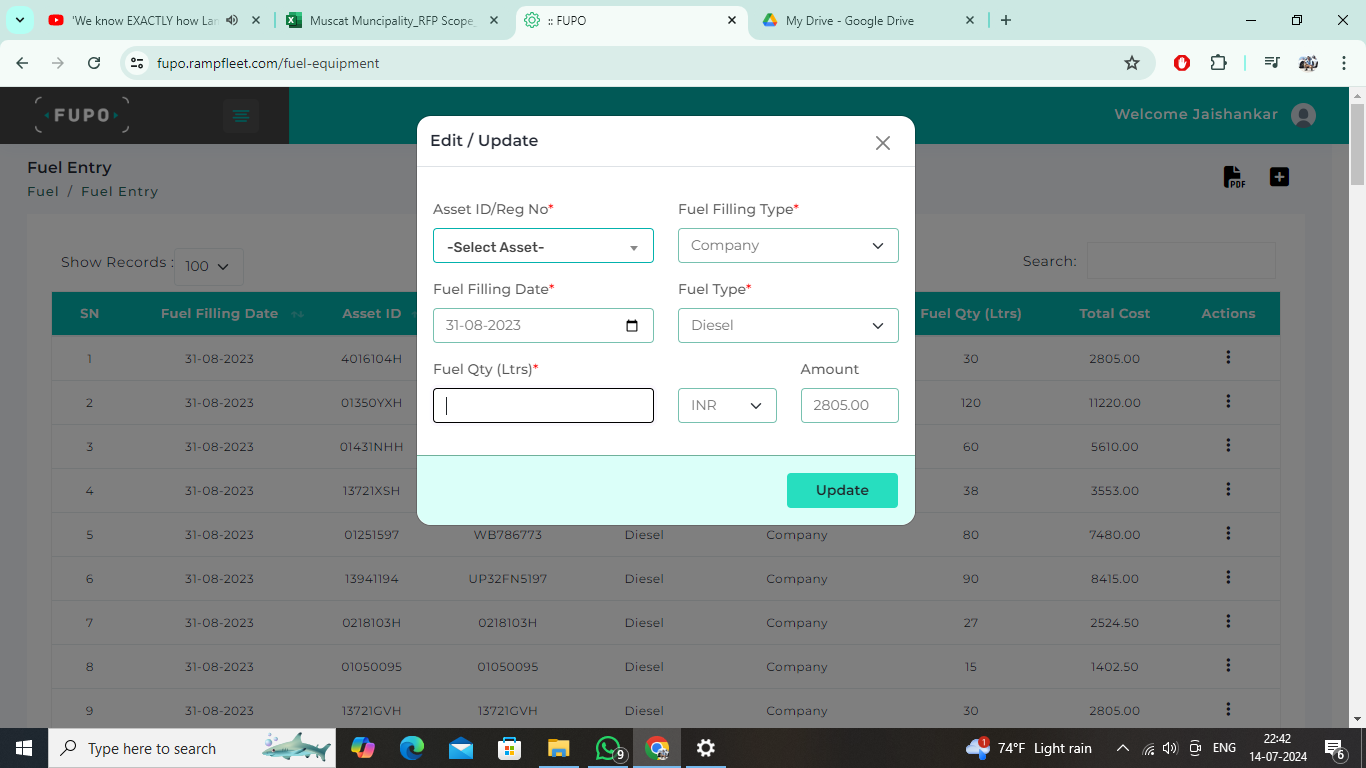1366x768 pixels.
Task: Click the Update button
Action: pos(842,490)
